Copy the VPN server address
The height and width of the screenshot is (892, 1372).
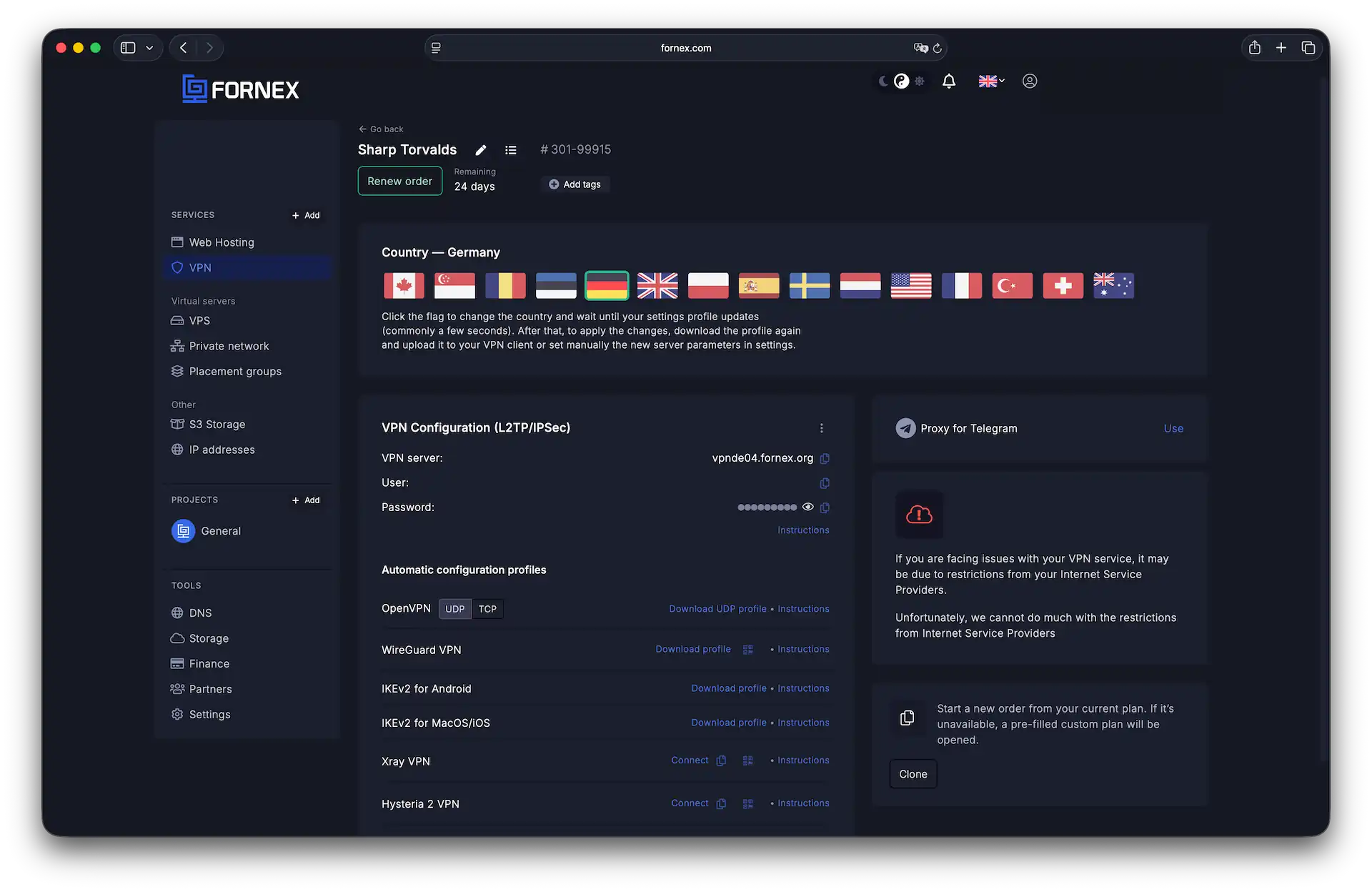(x=825, y=458)
